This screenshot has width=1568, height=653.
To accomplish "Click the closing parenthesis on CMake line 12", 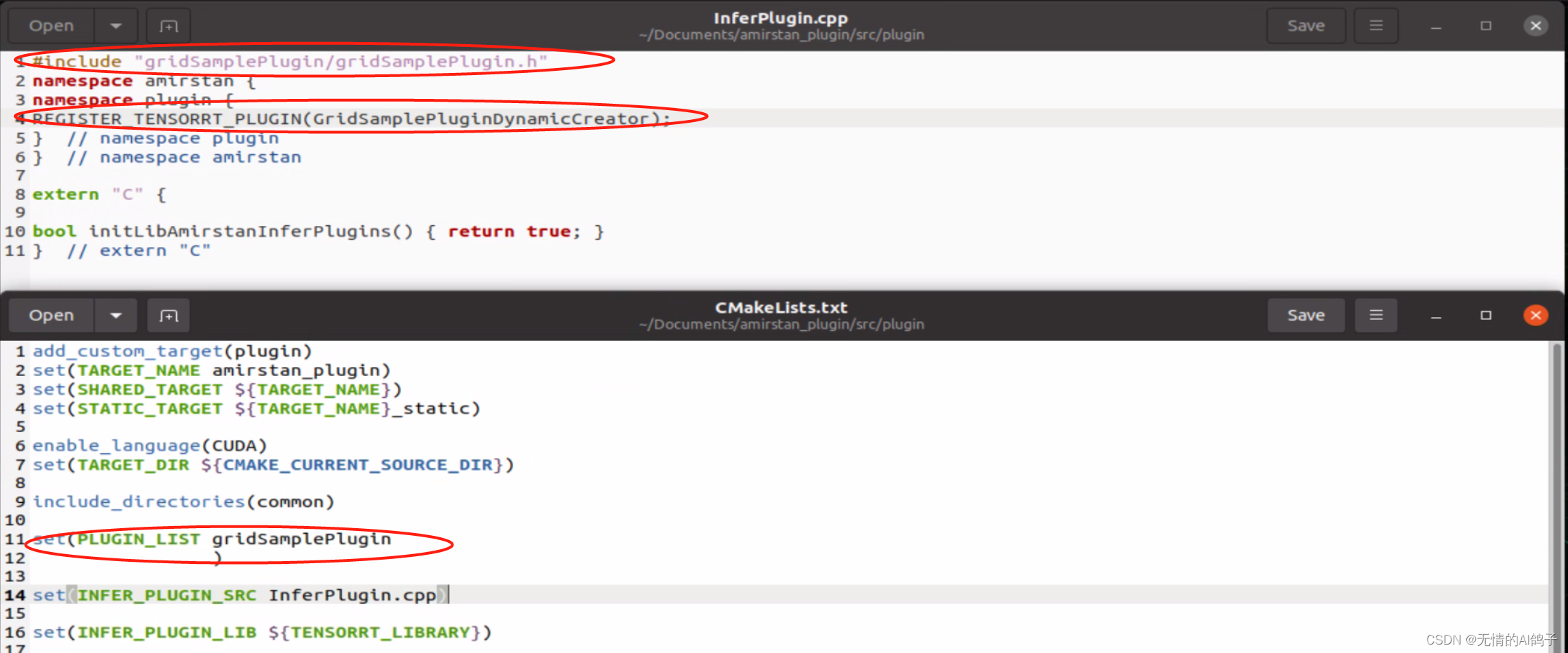I will (x=218, y=558).
